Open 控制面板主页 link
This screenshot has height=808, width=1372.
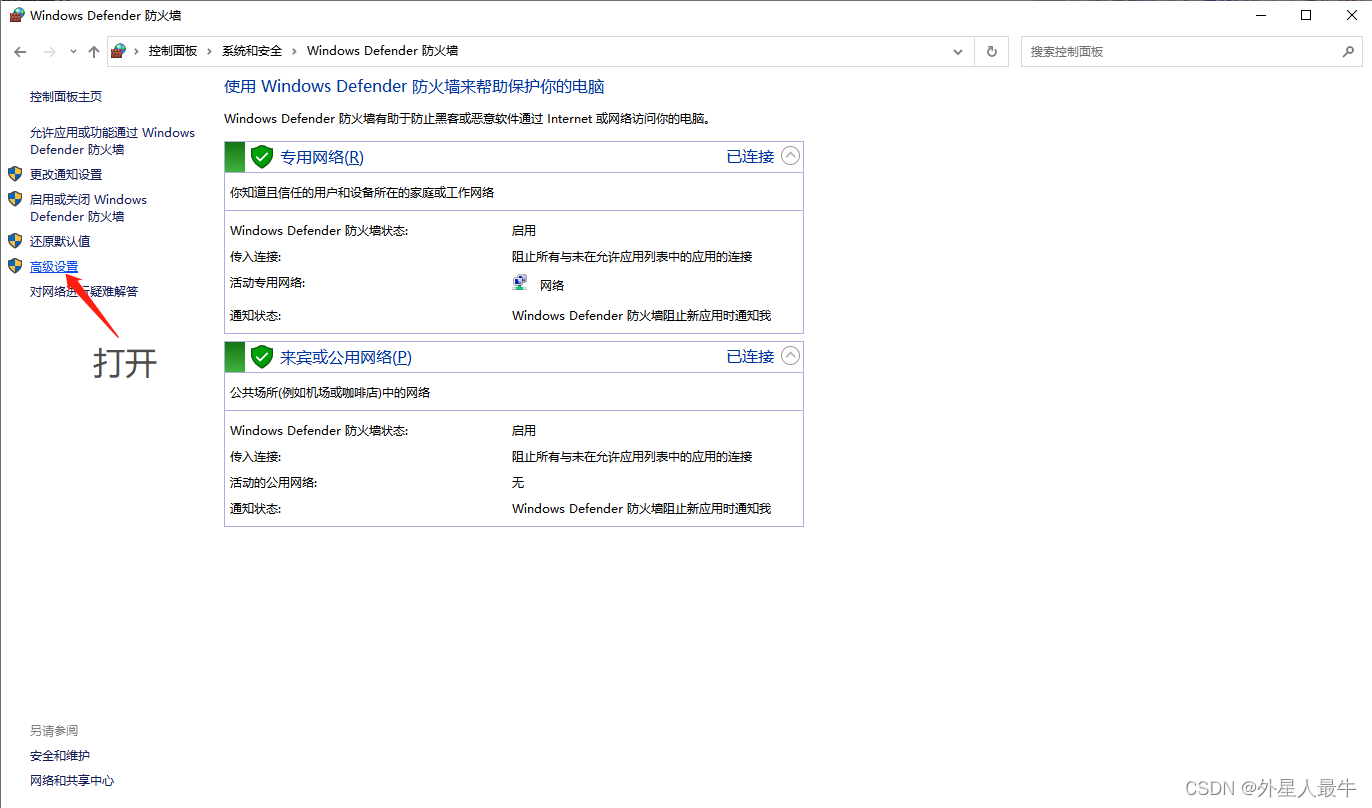pos(66,97)
